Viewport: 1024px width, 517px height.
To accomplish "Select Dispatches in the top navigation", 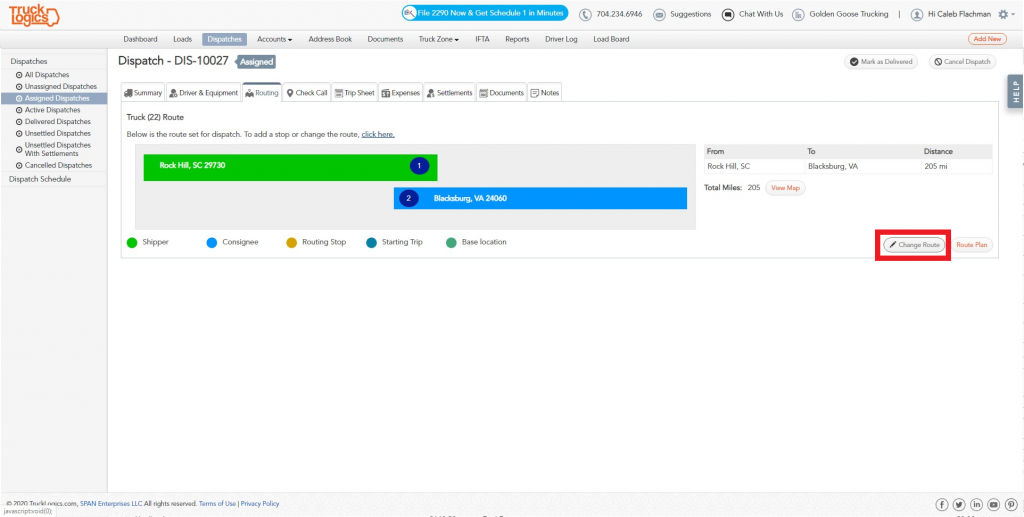I will (225, 39).
